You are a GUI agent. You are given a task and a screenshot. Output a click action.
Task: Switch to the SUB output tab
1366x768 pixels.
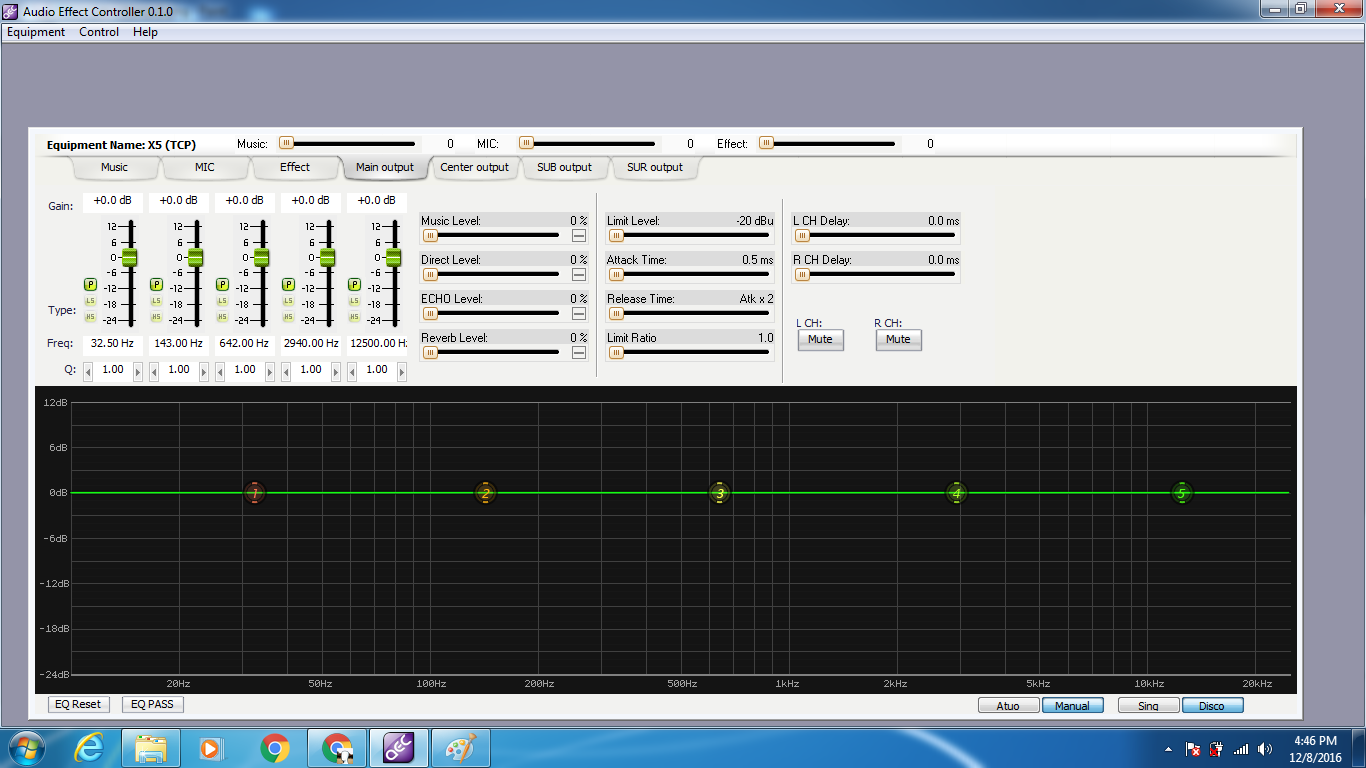point(564,167)
